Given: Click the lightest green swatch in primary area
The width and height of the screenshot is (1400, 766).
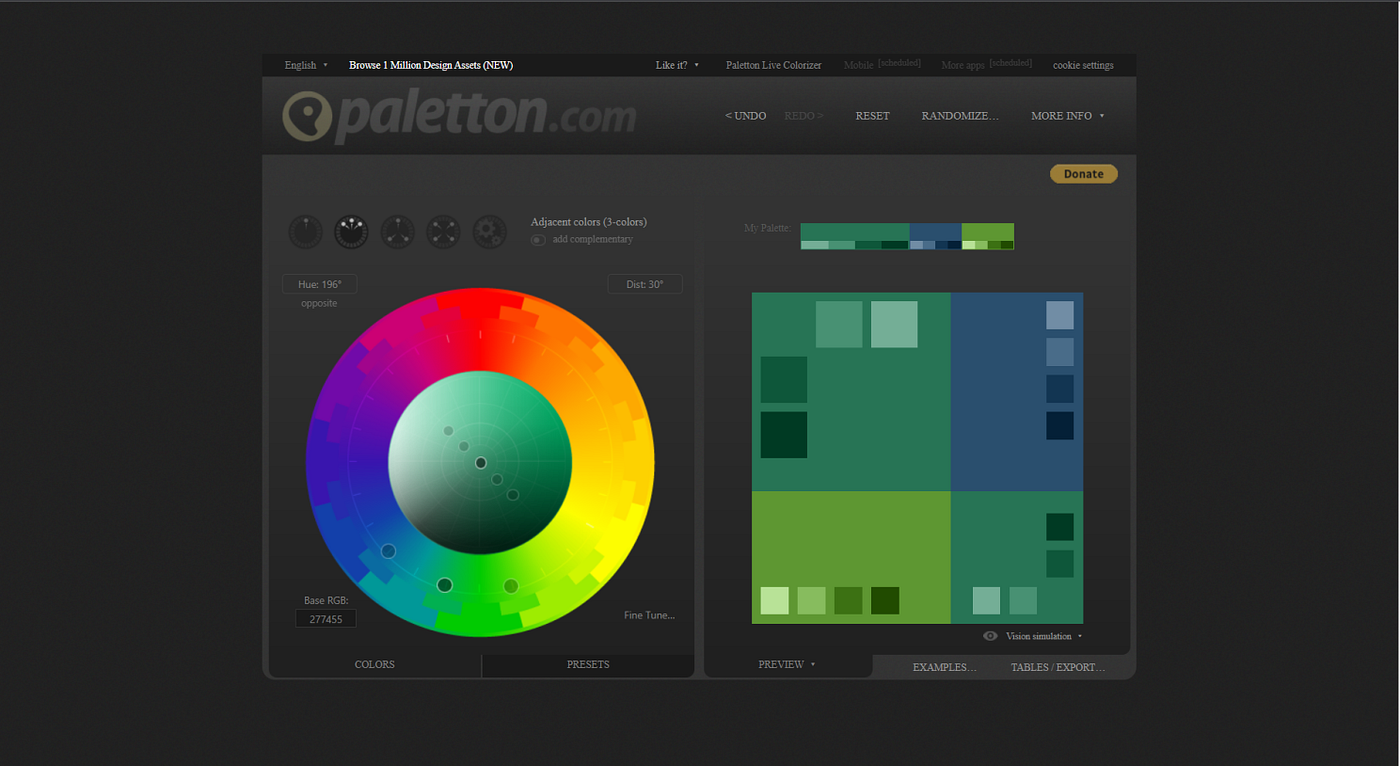Looking at the screenshot, I should point(894,324).
